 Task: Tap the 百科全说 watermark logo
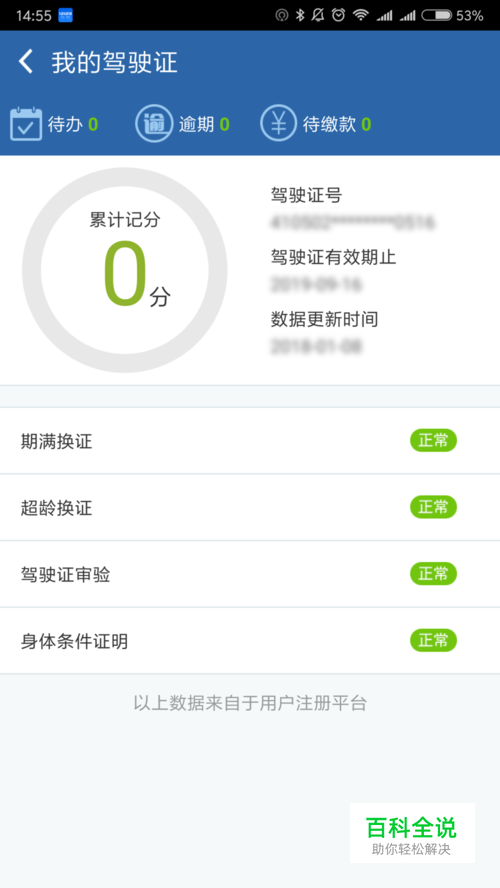click(412, 832)
